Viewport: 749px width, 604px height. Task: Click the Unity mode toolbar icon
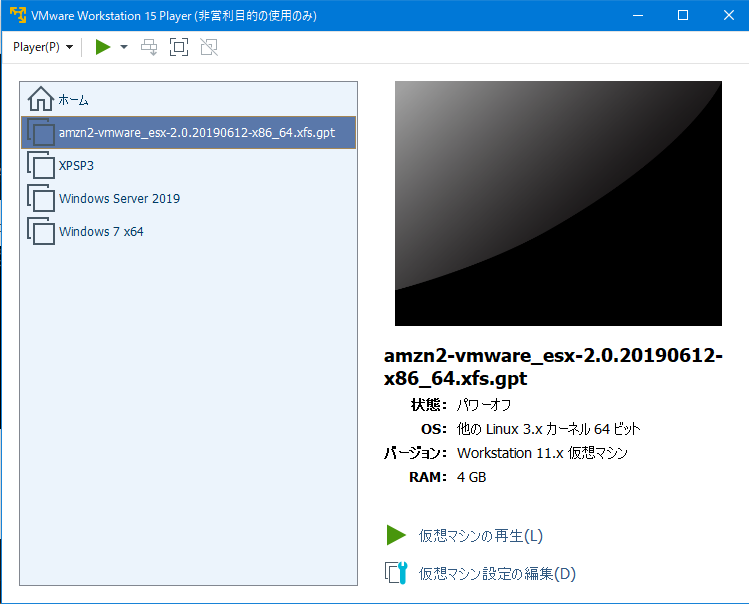209,47
